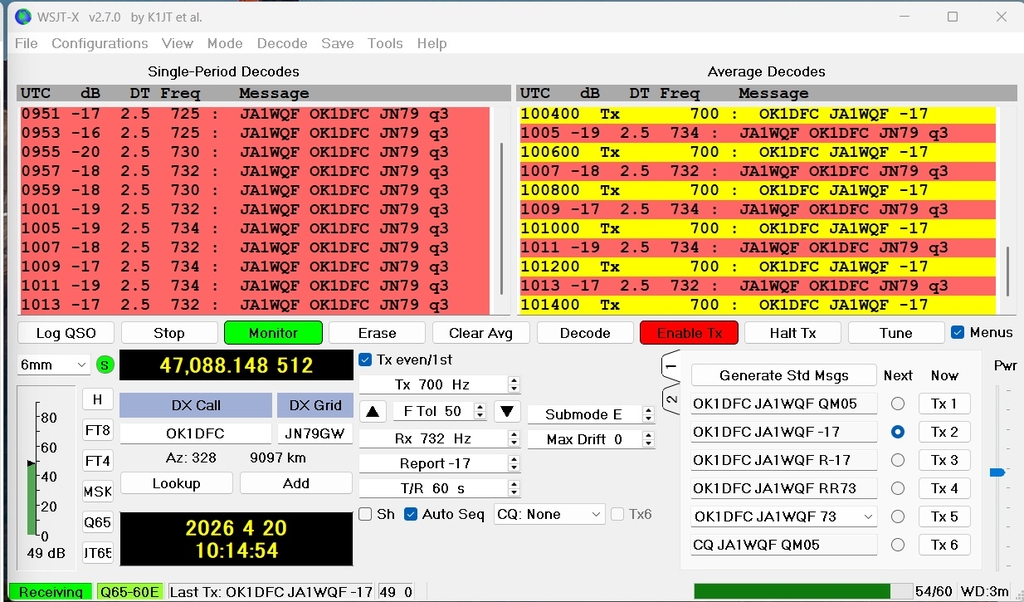Screen dimensions: 1024x602
Task: Adjust Rx 732 Hz spinner arrows
Action: pyautogui.click(x=514, y=439)
